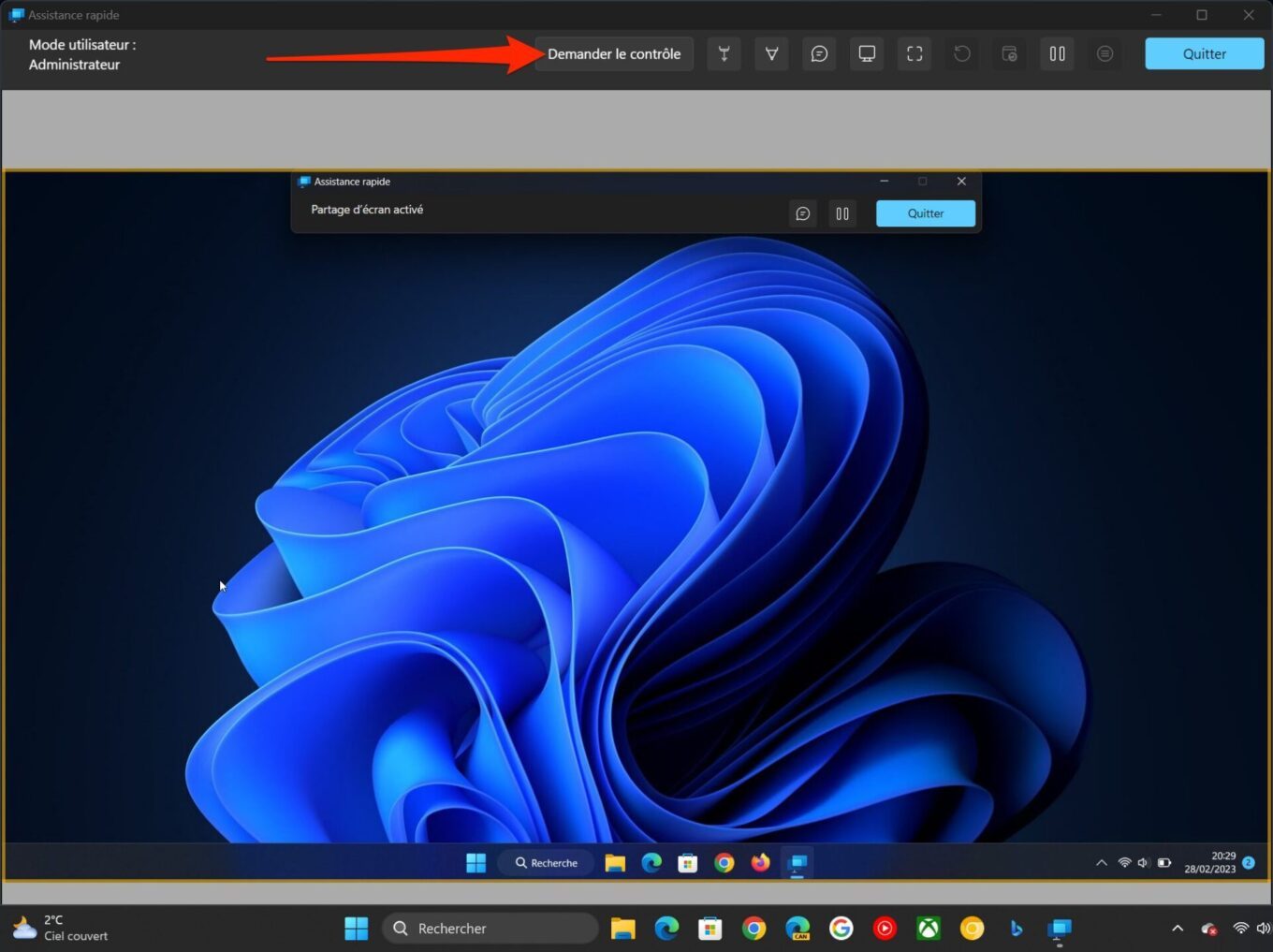Select the annotation pen tool
The width and height of the screenshot is (1273, 952).
[x=771, y=54]
